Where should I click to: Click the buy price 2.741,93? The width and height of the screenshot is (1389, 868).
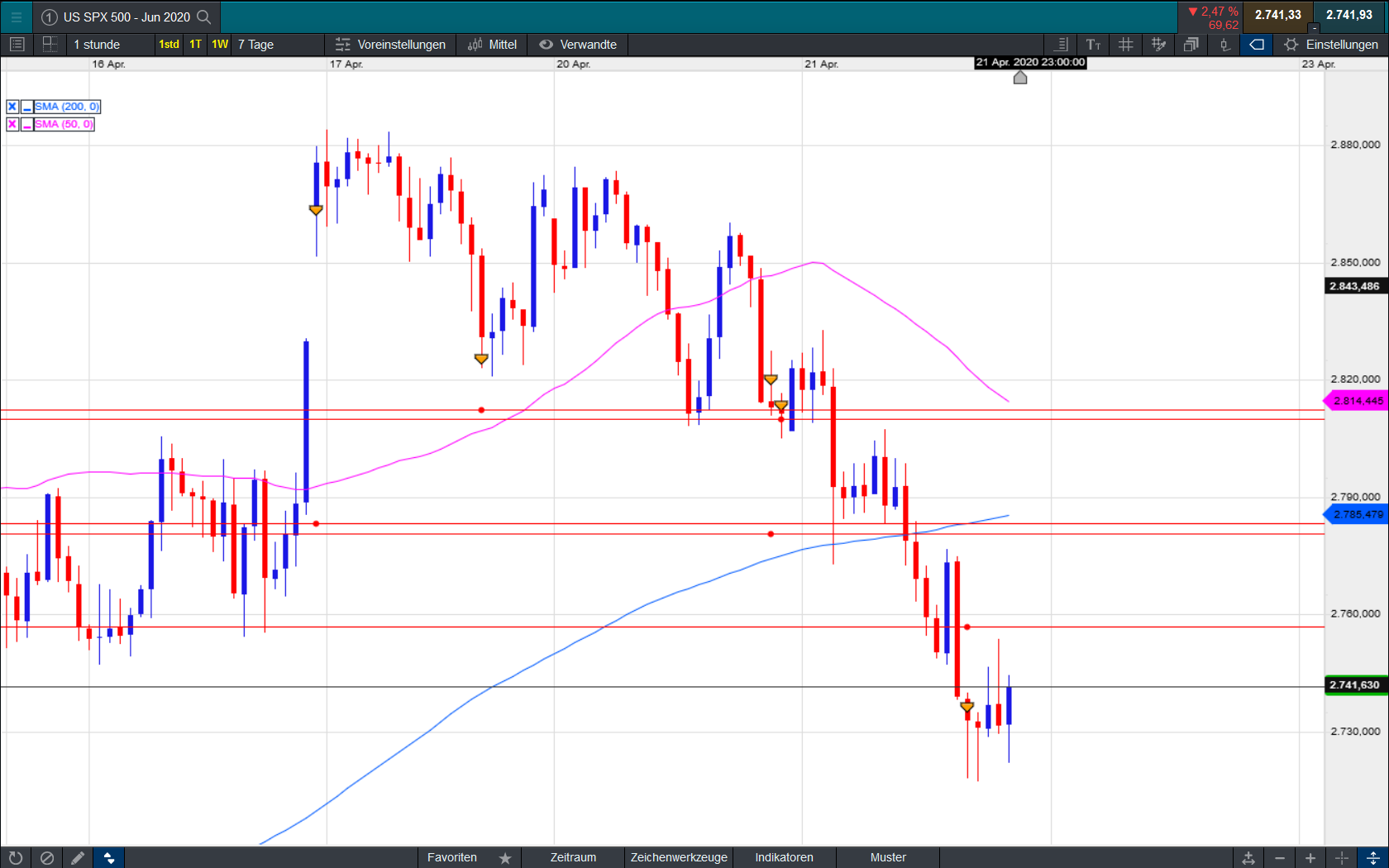click(x=1349, y=15)
